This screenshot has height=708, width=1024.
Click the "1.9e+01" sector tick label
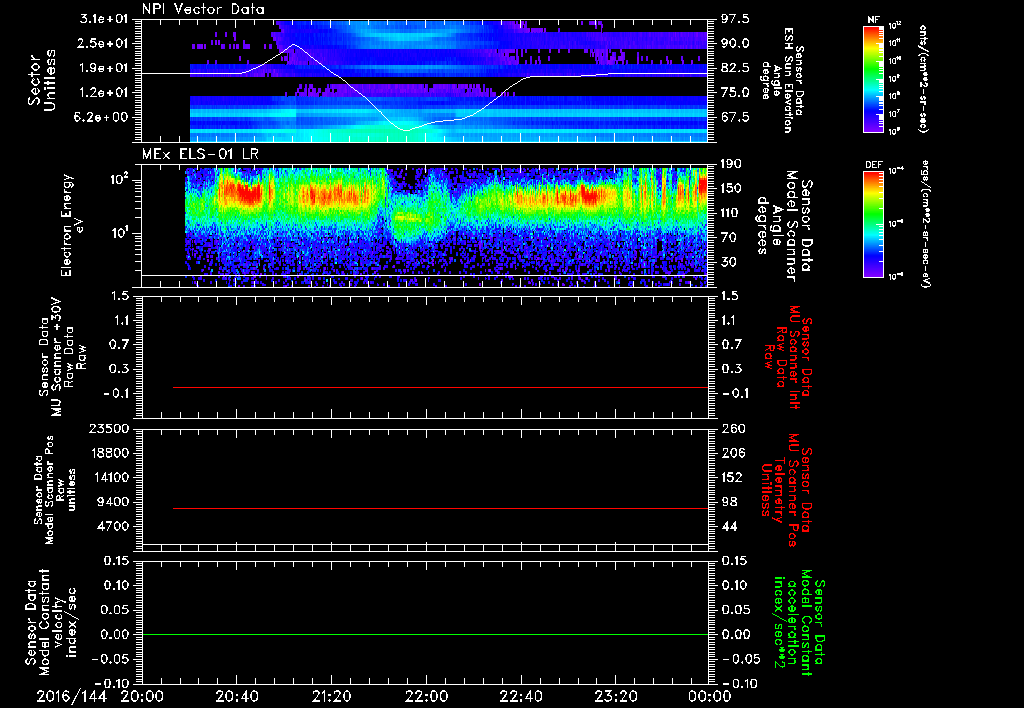click(x=104, y=68)
